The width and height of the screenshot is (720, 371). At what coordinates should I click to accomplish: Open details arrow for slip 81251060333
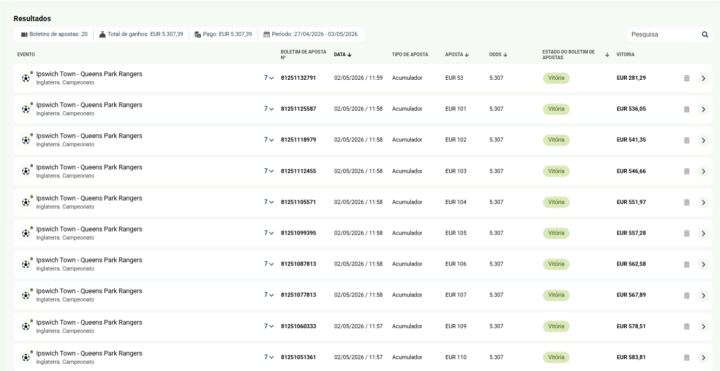pos(703,326)
